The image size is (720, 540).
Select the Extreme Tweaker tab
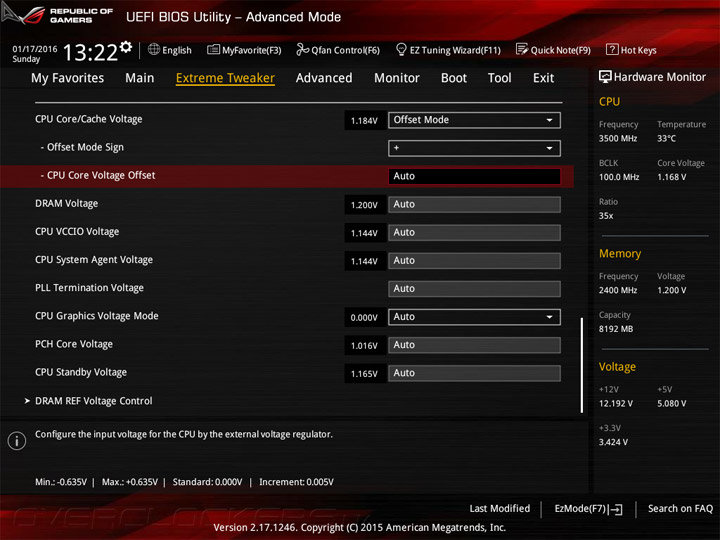point(225,78)
